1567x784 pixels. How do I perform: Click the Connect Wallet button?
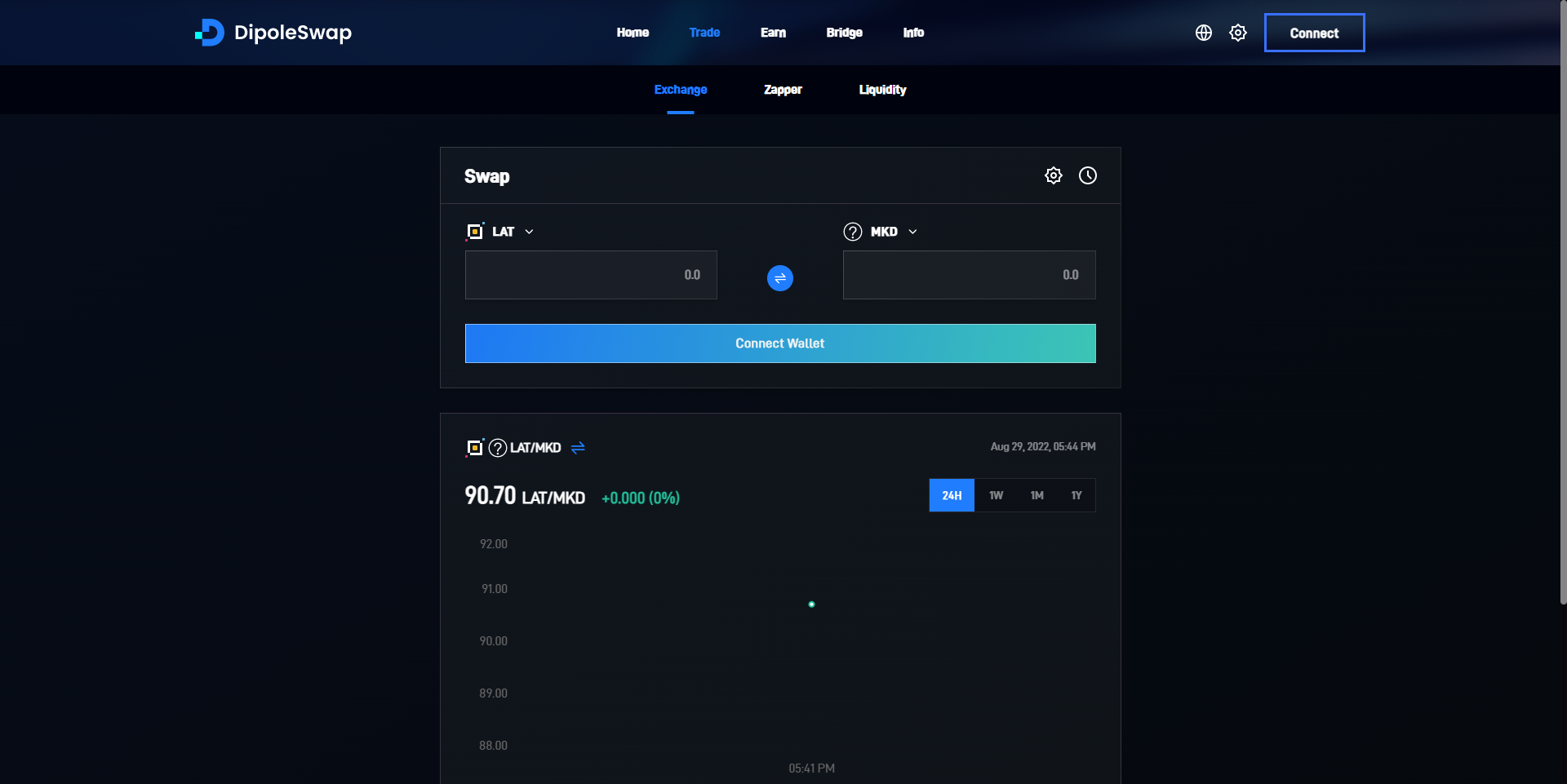pyautogui.click(x=780, y=343)
